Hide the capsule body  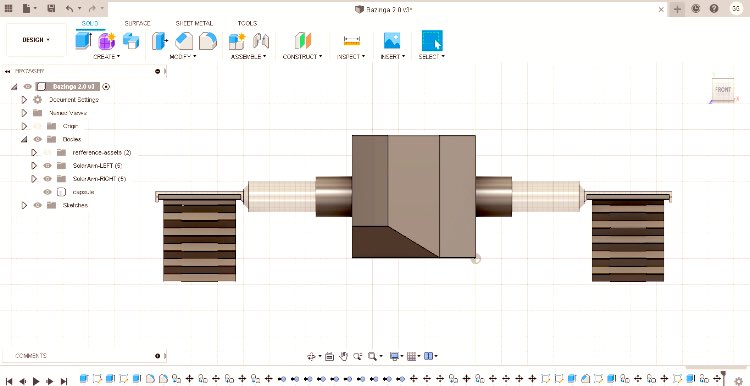47,192
